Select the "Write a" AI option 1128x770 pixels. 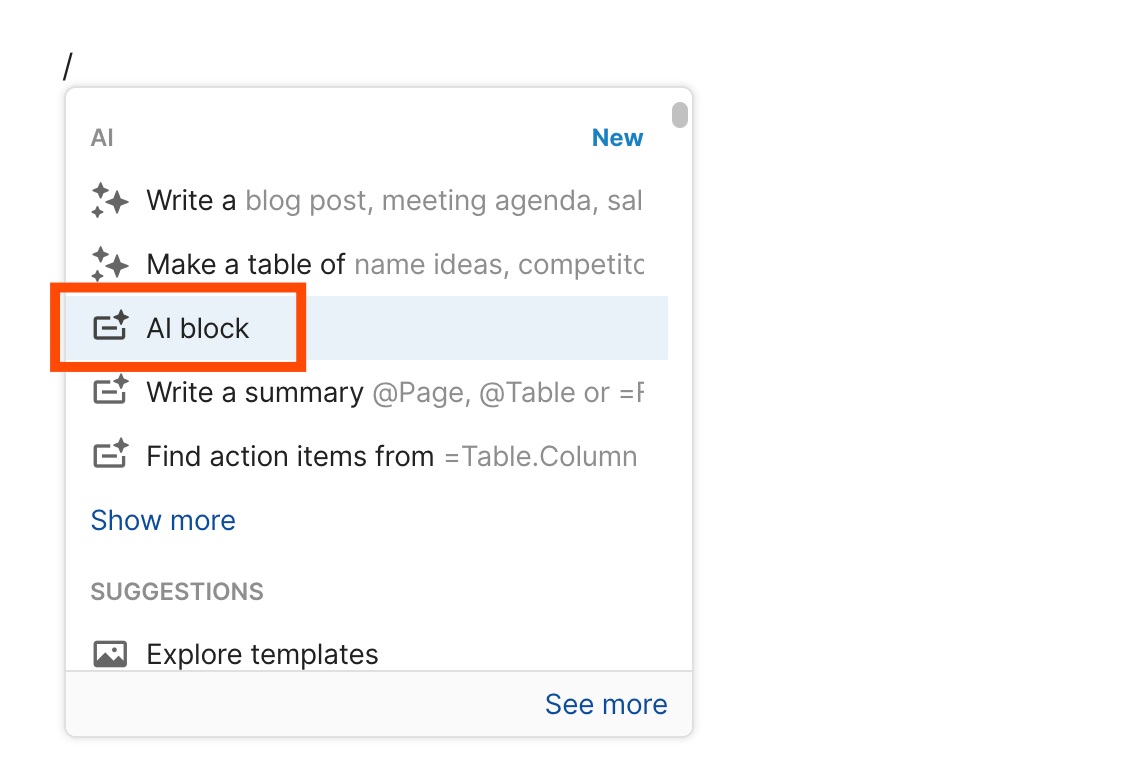(x=192, y=201)
